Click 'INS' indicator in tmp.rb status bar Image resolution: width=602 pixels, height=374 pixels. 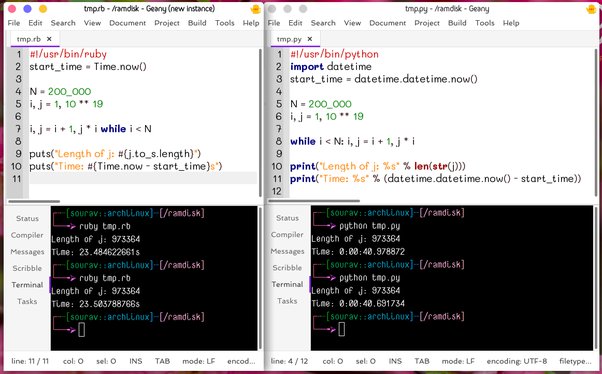click(136, 361)
